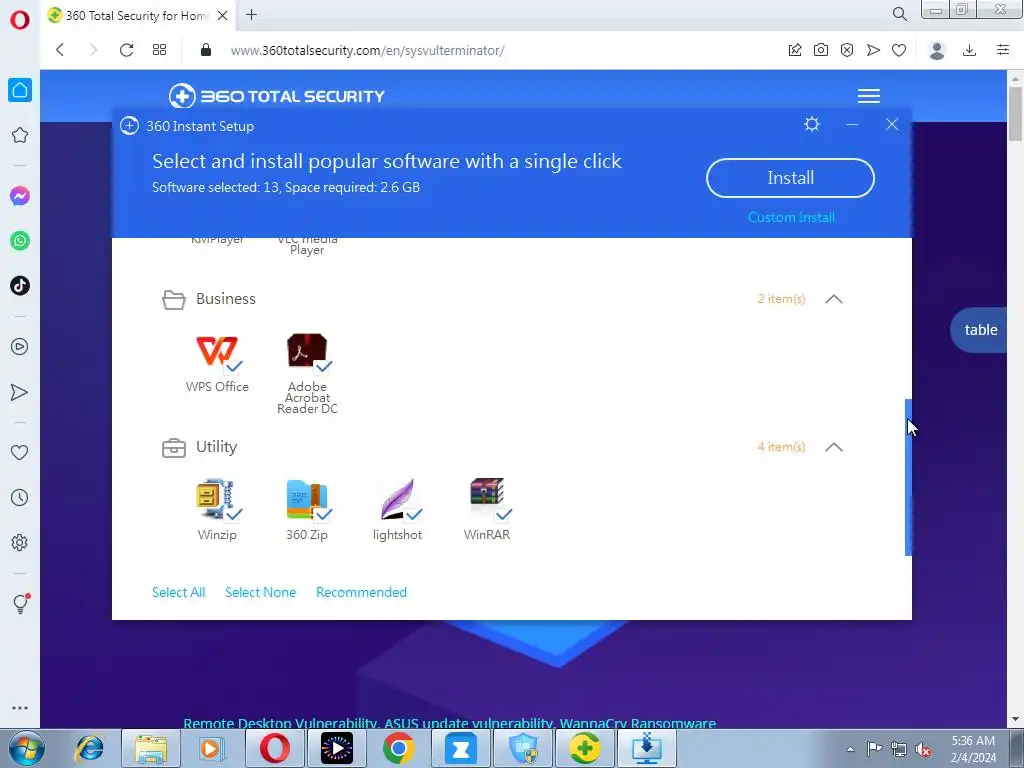Open Opera main menu logo

20,20
